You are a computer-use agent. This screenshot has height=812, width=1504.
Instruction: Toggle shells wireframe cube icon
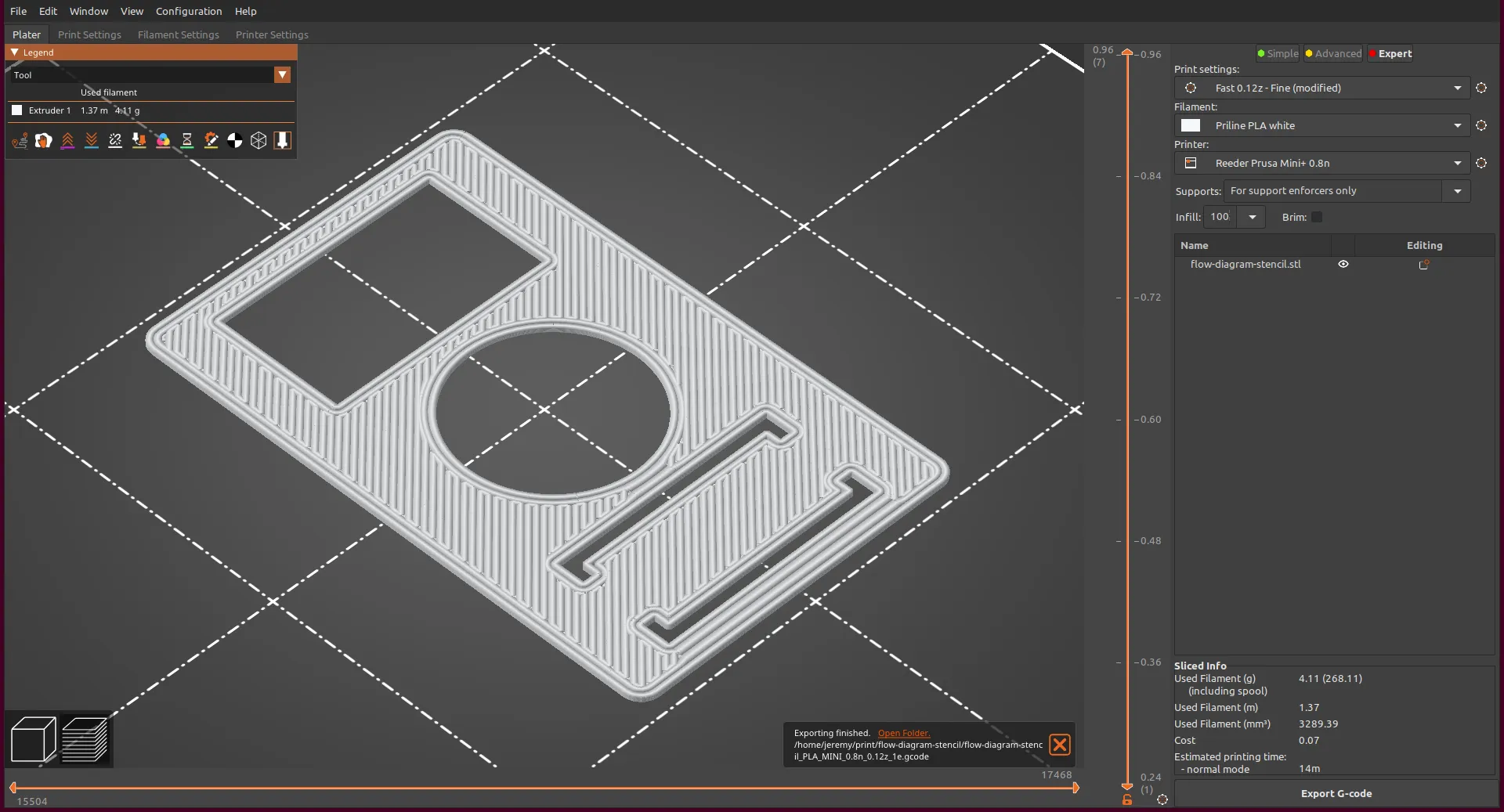point(258,140)
